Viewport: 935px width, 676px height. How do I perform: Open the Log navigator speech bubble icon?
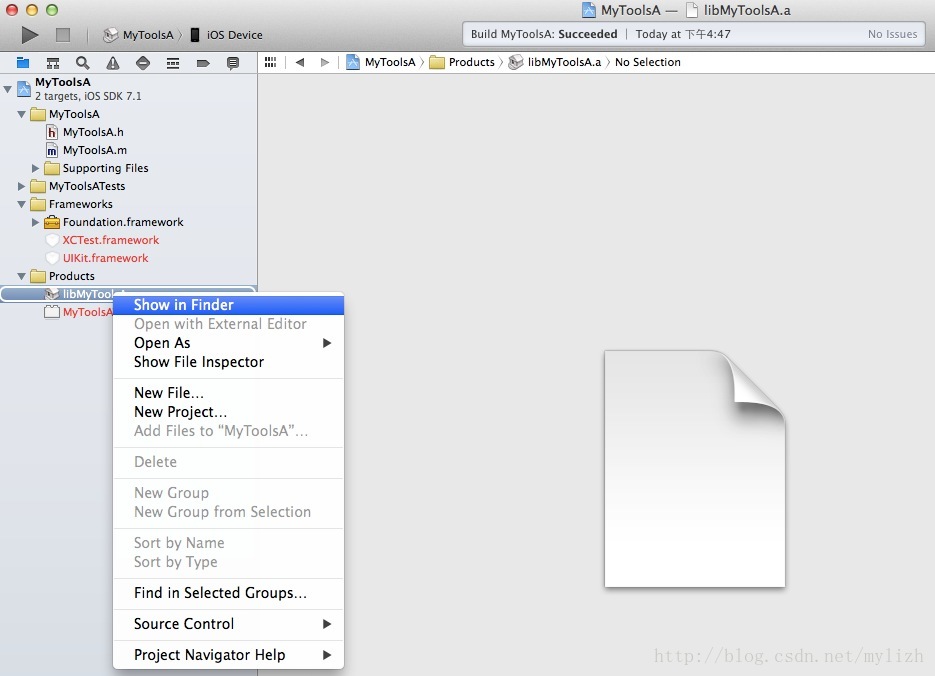233,63
